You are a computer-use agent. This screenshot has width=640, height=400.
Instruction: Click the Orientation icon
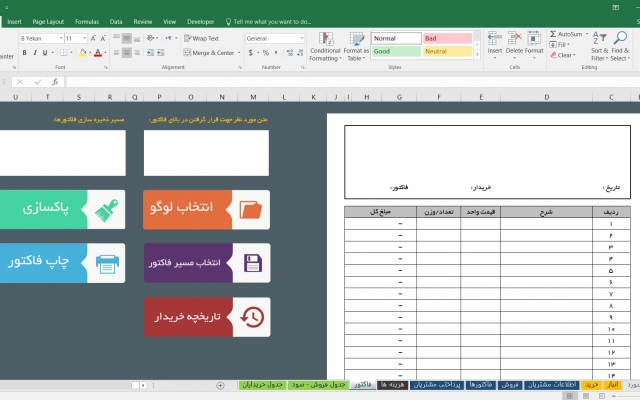151,38
